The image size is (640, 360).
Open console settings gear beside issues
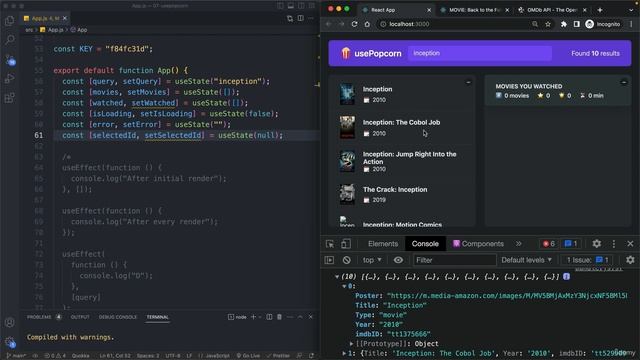click(630, 260)
